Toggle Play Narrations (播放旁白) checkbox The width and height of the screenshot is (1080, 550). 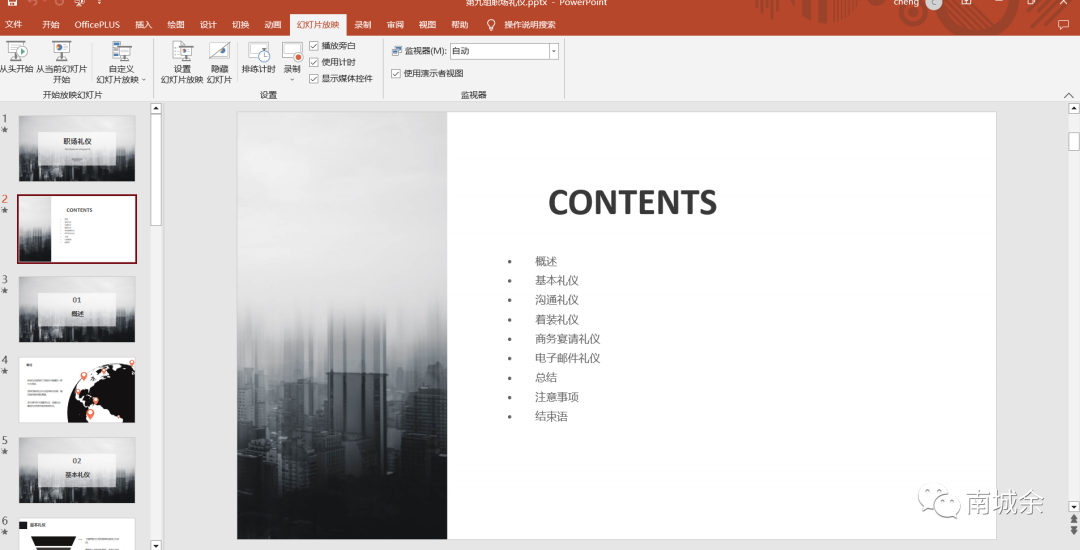[314, 46]
